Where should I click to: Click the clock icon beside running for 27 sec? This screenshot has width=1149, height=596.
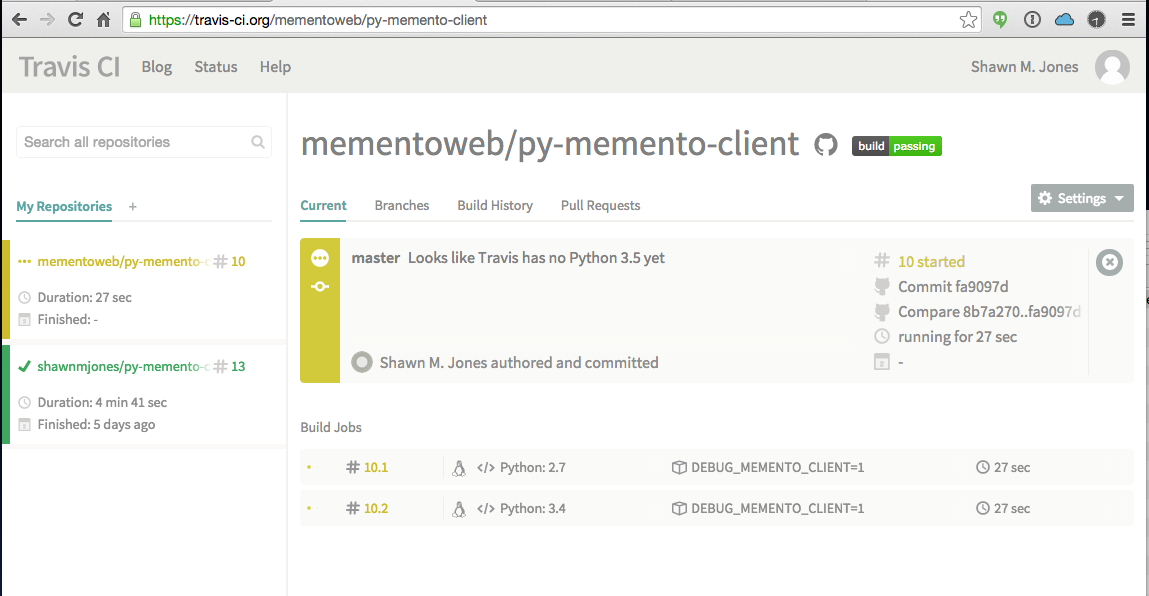882,336
